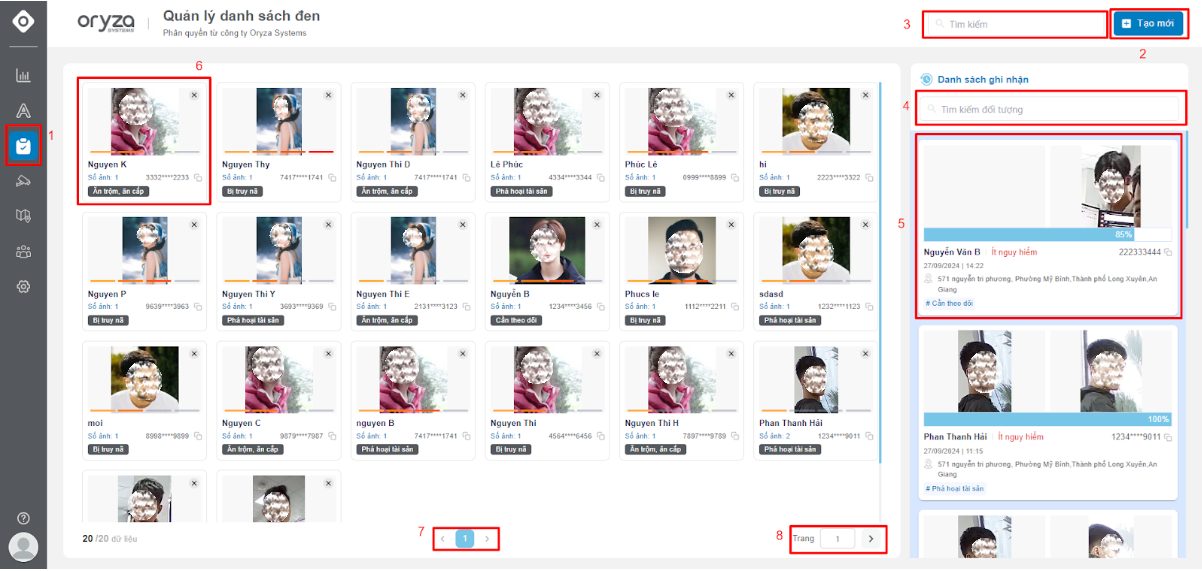Remove the sdasd card with X
This screenshot has width=1202, height=571.
[865, 225]
